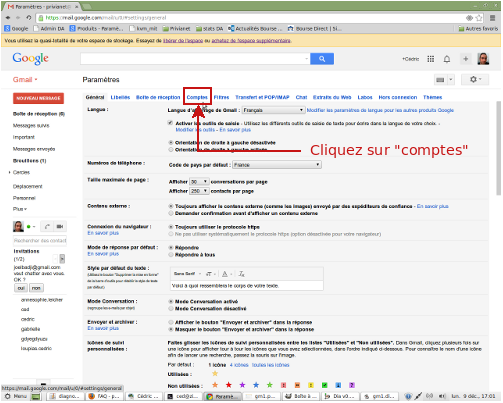Click the Google search input field
The width and height of the screenshot is (503, 403).
[x=195, y=59]
